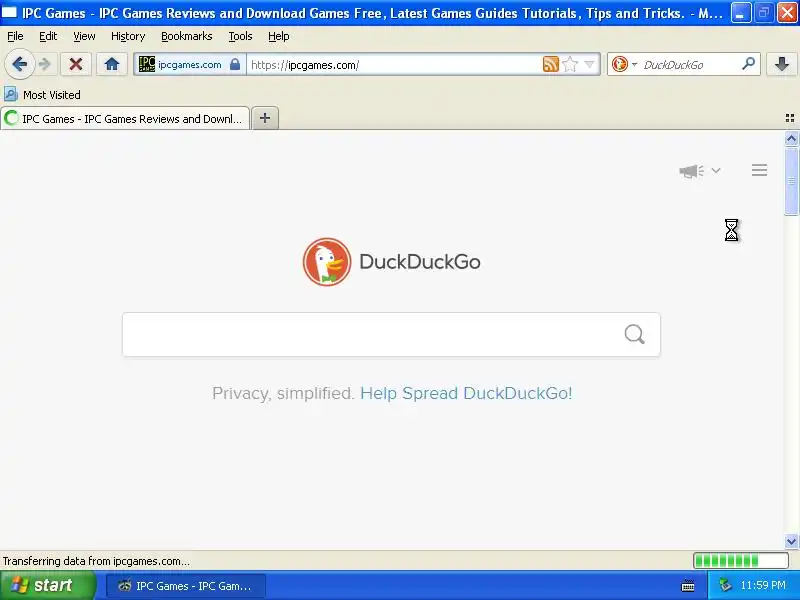Click the Forward arrow button
The image size is (800, 600).
click(x=45, y=64)
